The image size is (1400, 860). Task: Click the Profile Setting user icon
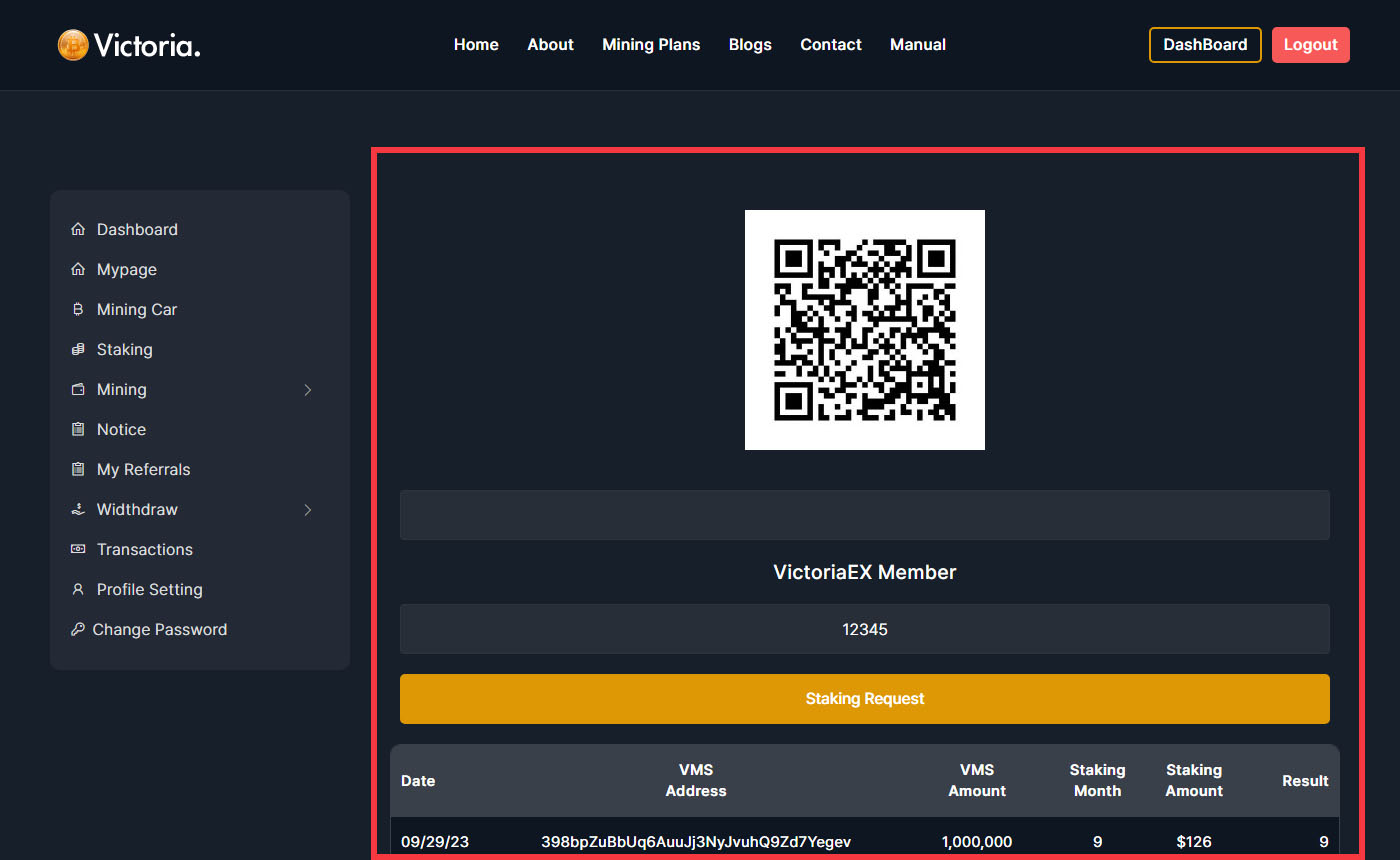[x=78, y=590]
